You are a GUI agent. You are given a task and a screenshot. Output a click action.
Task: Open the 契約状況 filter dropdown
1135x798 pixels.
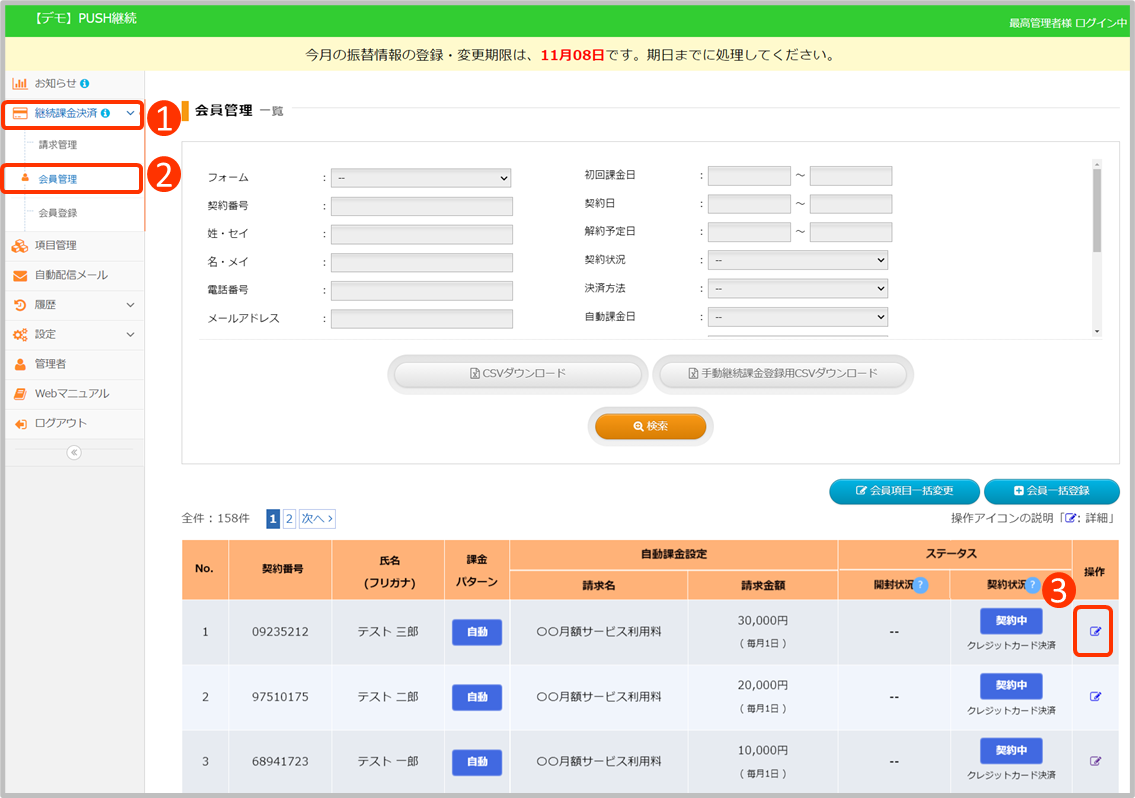click(797, 260)
